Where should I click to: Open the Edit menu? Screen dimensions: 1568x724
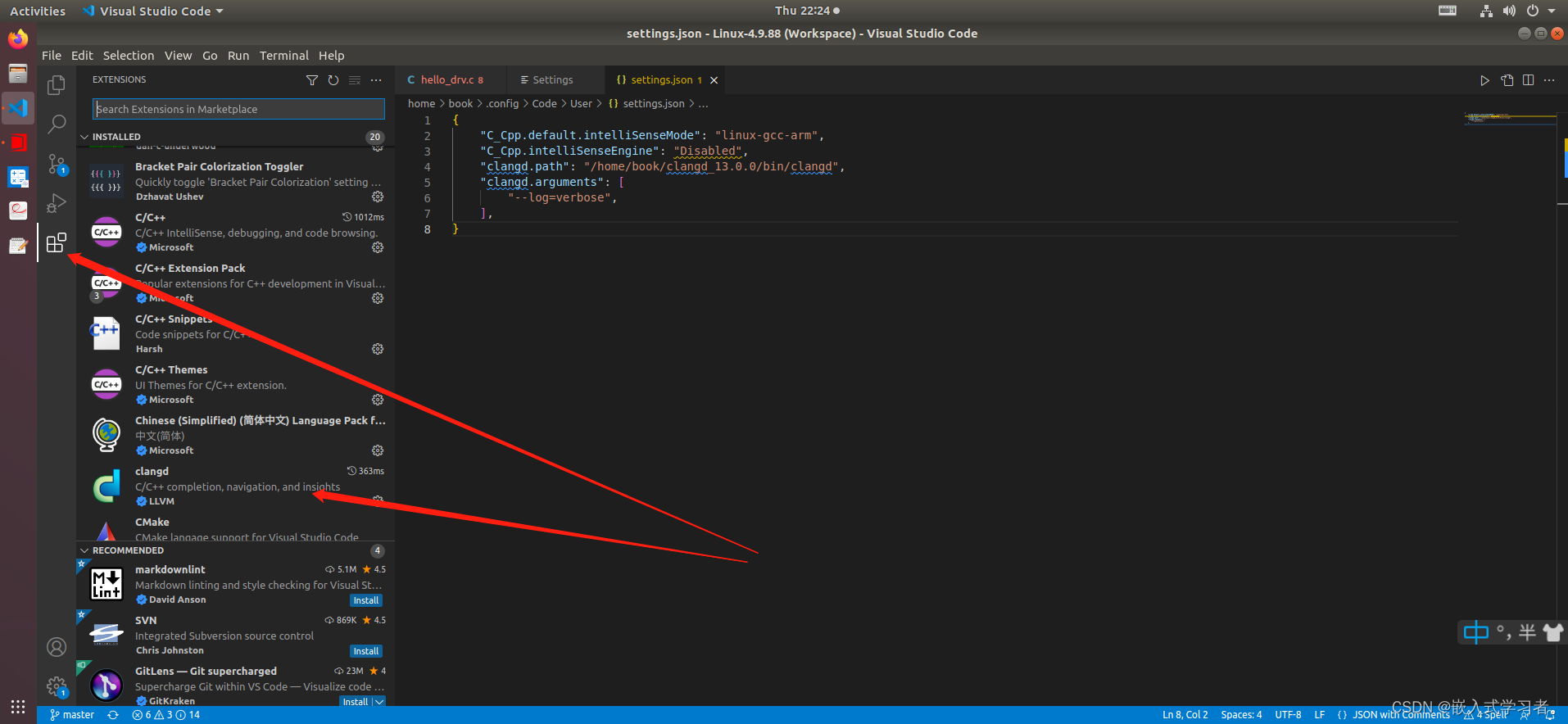click(x=82, y=56)
